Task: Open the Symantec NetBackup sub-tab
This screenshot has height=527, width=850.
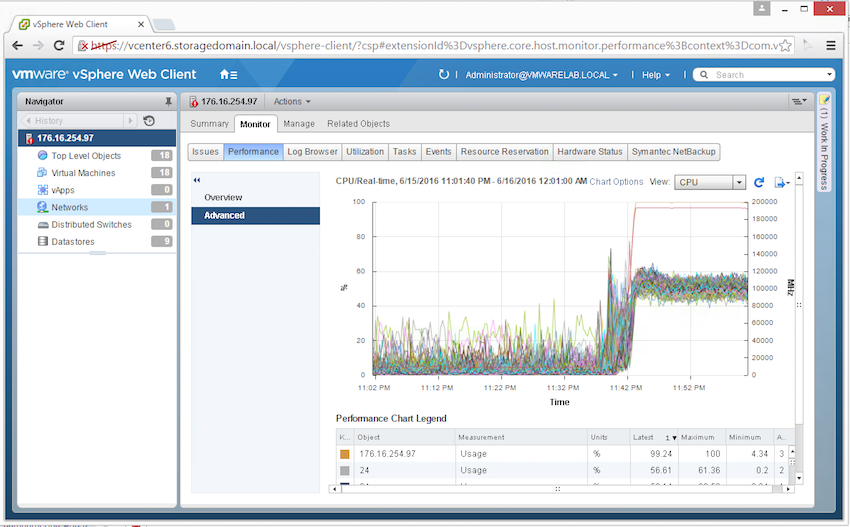Action: click(674, 152)
